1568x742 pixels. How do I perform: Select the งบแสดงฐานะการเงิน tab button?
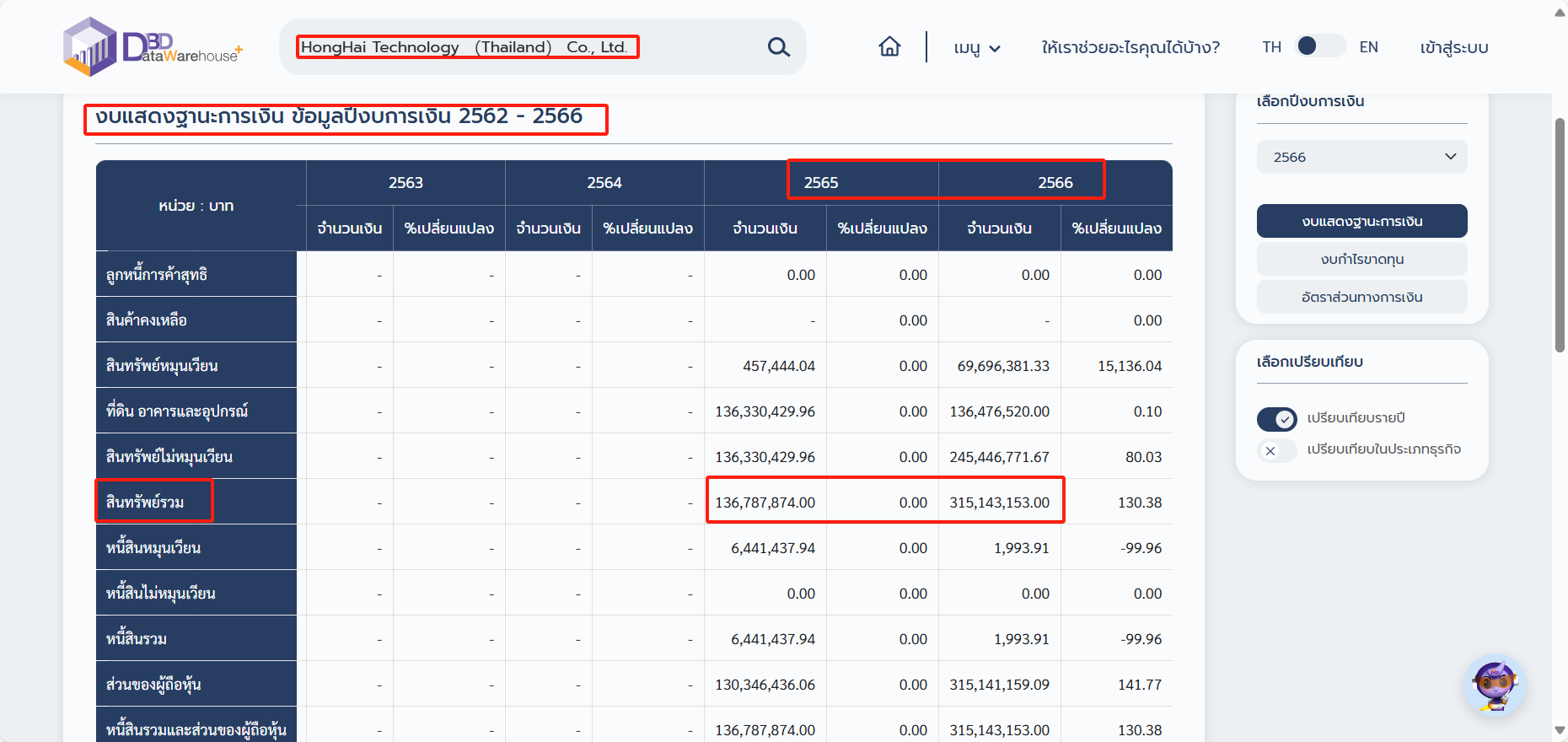pos(1361,221)
